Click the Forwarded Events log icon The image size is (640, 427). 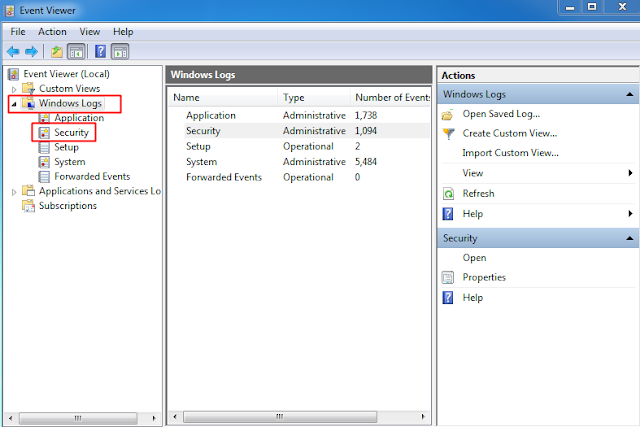(44, 177)
